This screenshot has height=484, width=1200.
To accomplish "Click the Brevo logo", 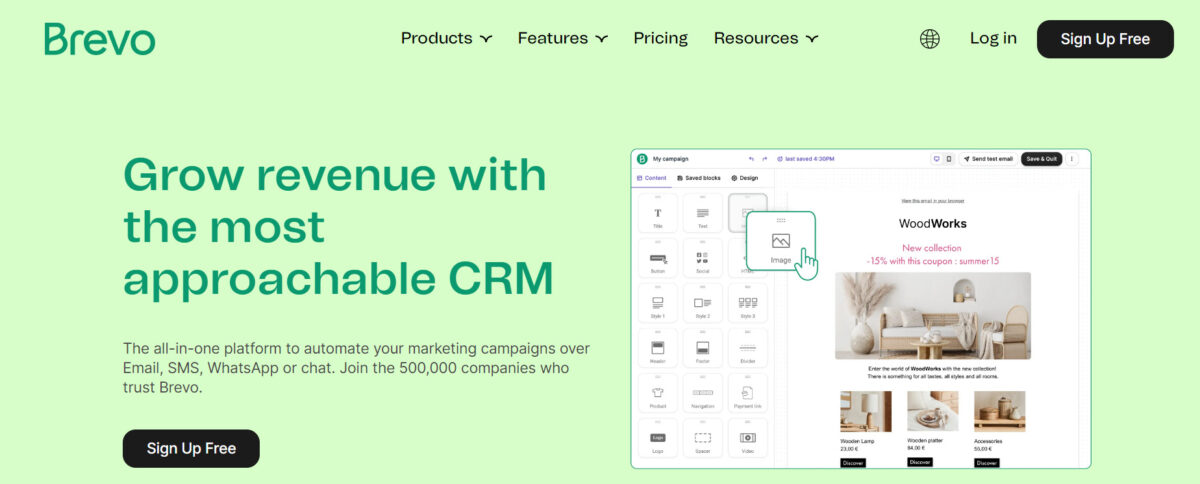I will pos(99,39).
